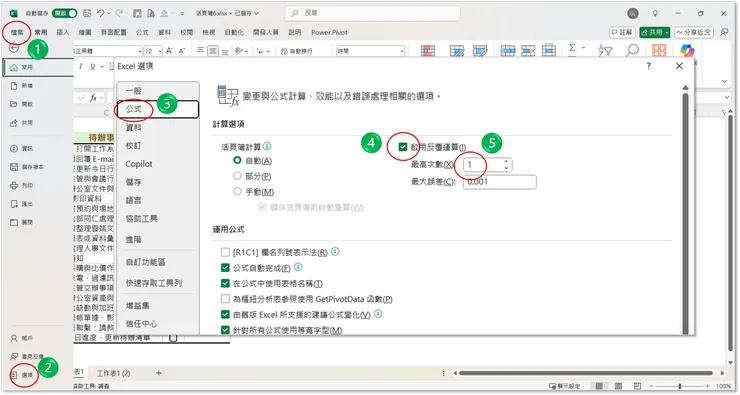The width and height of the screenshot is (740, 395).
Task: Switch to the 開發人員 ribbon tab
Action: [266, 32]
